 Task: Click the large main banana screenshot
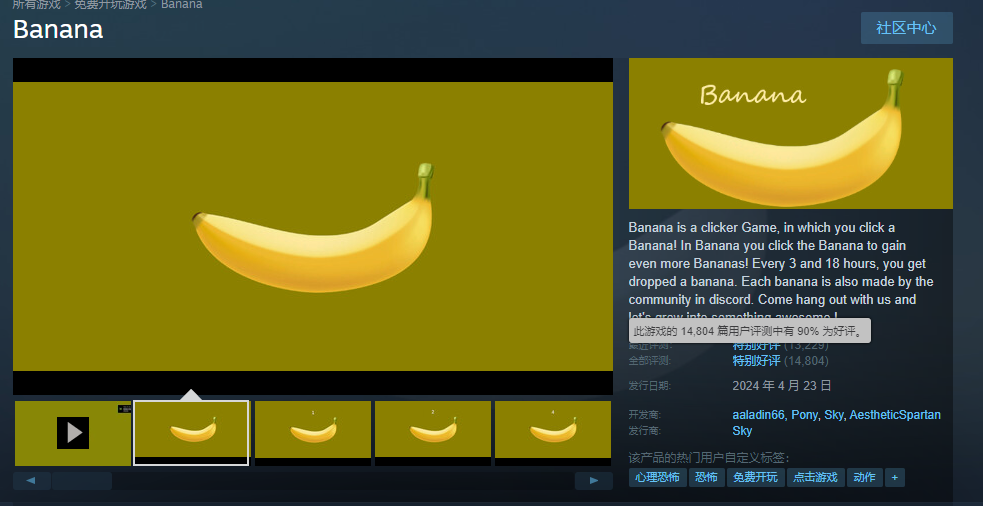tap(312, 226)
